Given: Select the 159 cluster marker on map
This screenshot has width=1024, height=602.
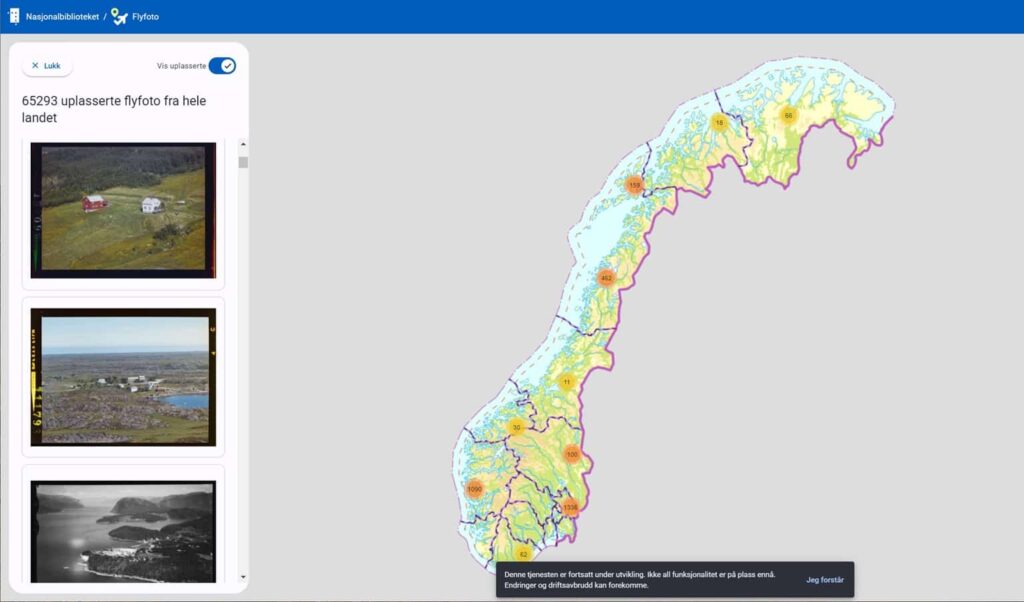Looking at the screenshot, I should coord(634,184).
